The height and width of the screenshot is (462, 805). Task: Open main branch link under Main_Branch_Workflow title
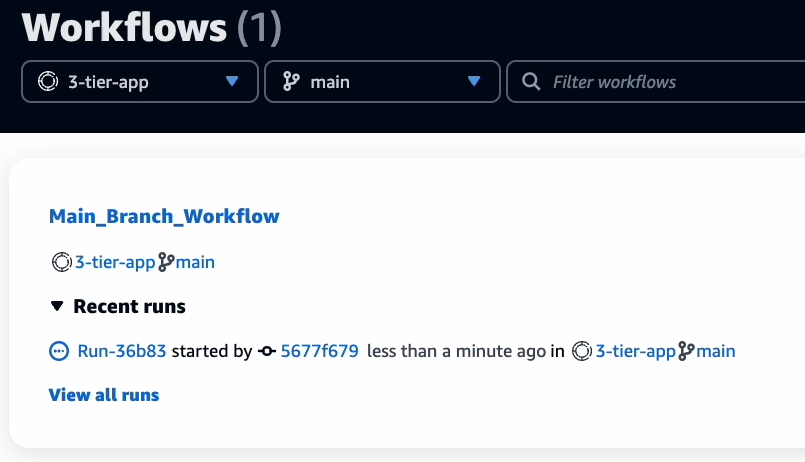click(195, 262)
